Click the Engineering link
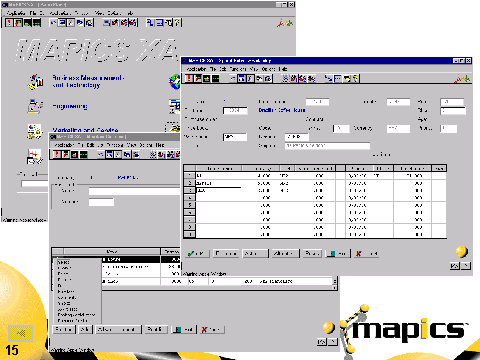480x360 pixels. click(70, 106)
